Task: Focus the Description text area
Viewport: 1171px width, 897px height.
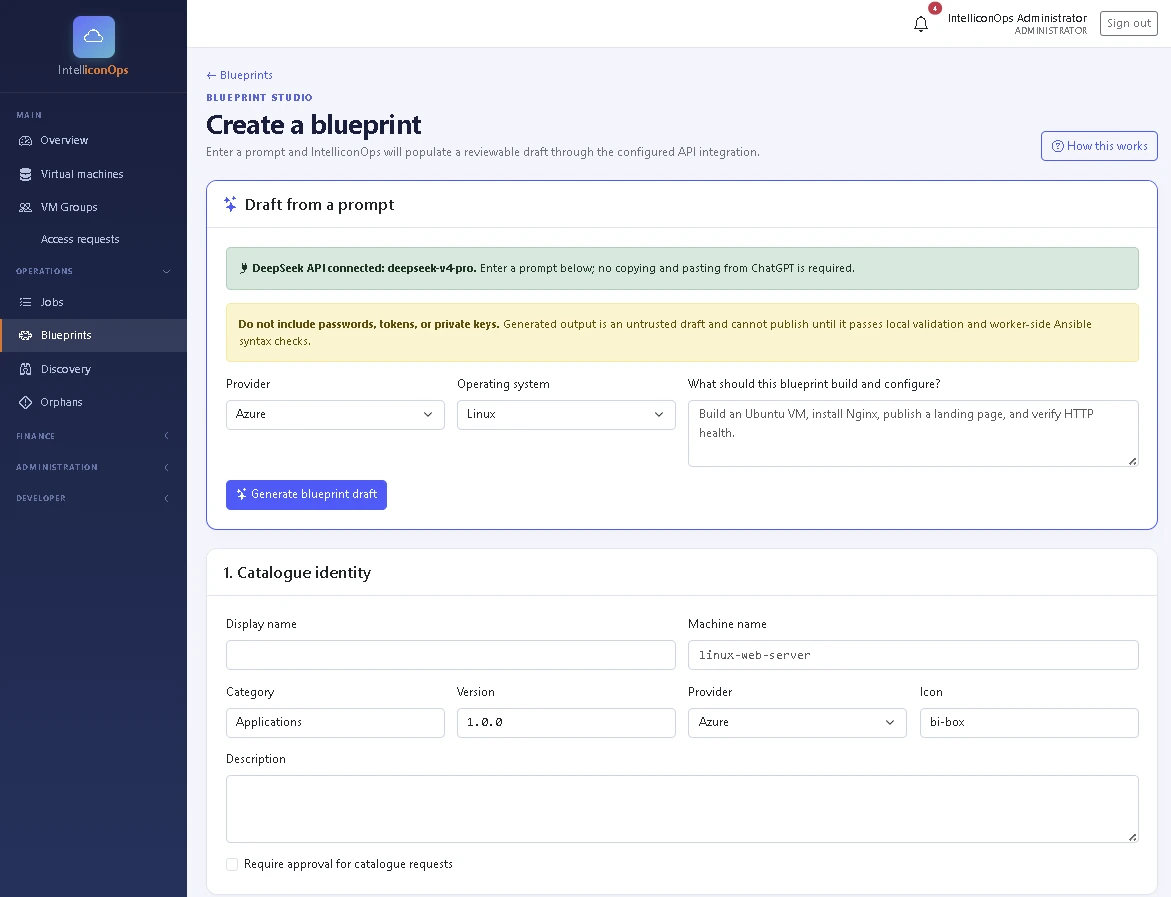Action: (682, 809)
